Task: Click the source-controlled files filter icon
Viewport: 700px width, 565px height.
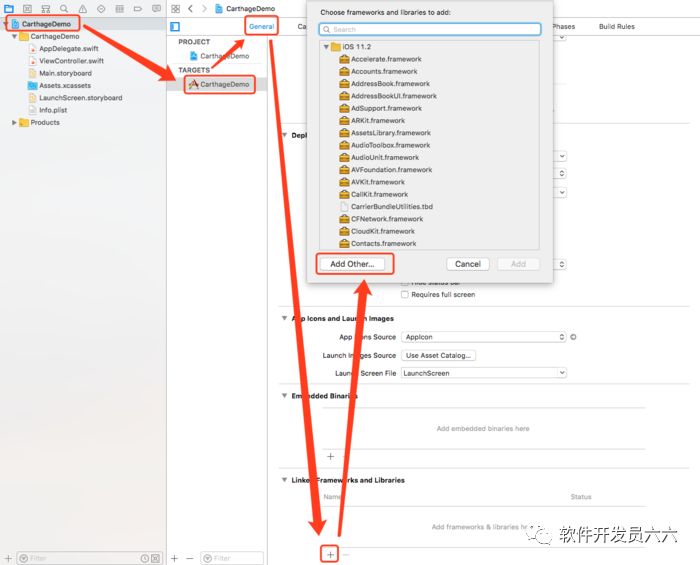Action: click(x=155, y=558)
